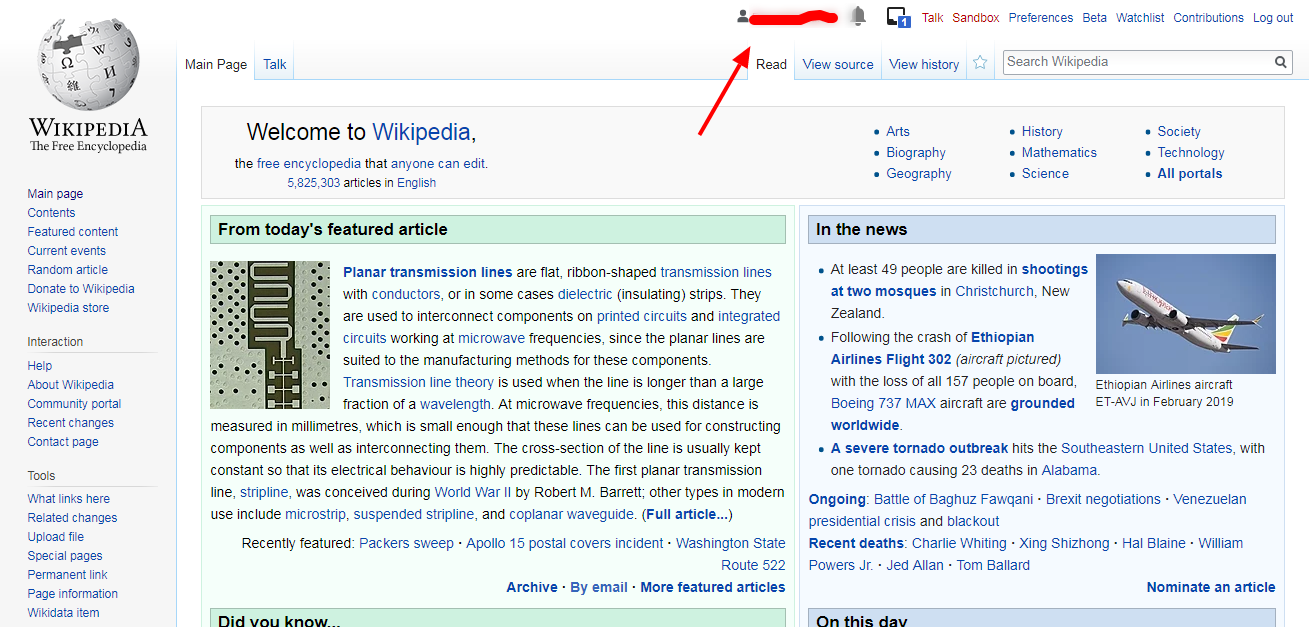The height and width of the screenshot is (627, 1309).
Task: Click Upload file
Action: tap(56, 537)
